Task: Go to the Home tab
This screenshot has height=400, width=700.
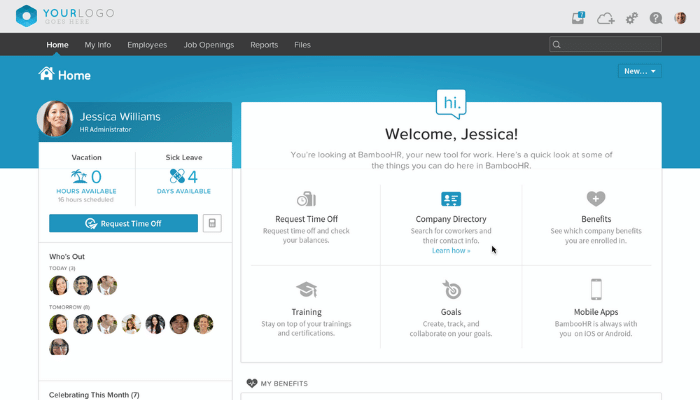Action: [57, 45]
